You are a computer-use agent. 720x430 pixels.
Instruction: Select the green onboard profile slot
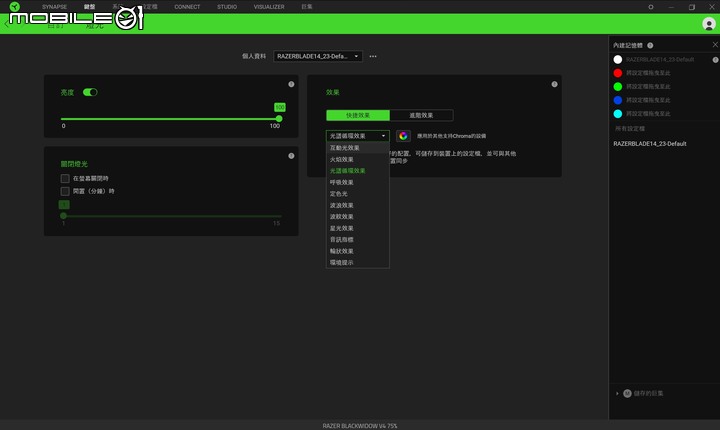(x=618, y=86)
